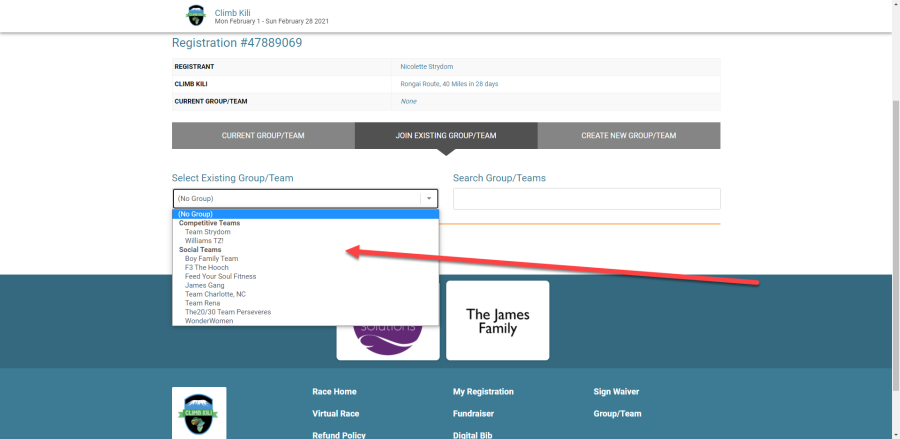
Task: Choose the (No Group) option in the list
Action: [x=305, y=214]
